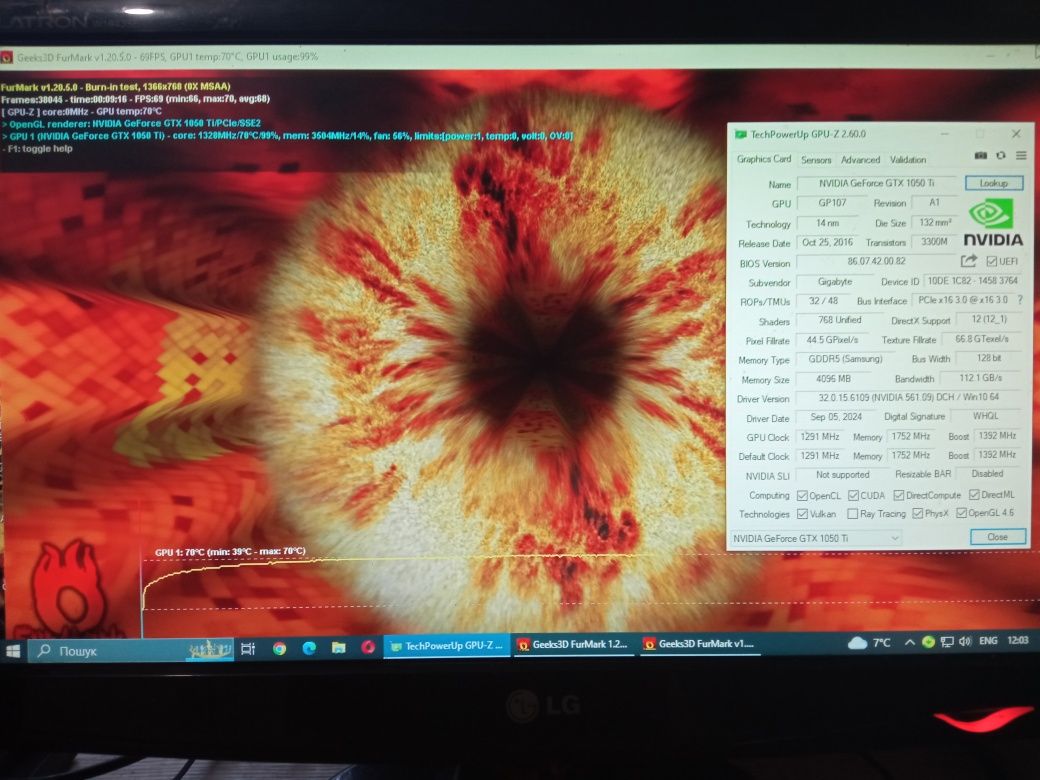Click the 768 Unified shaders field

click(x=839, y=320)
